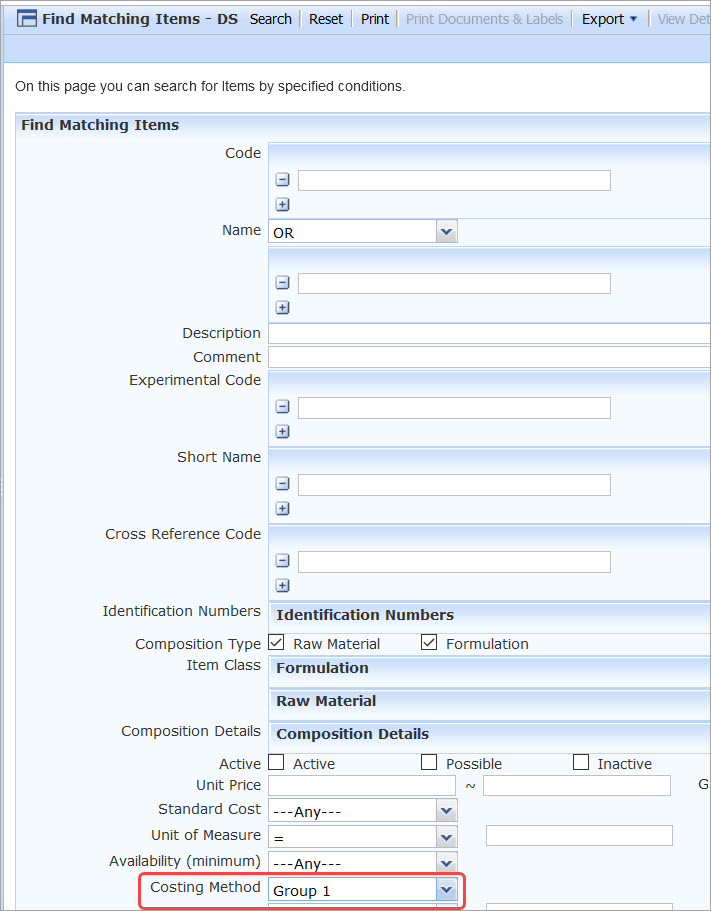The width and height of the screenshot is (711, 911).
Task: Click the Find Matching Items panel header
Action: tap(363, 125)
